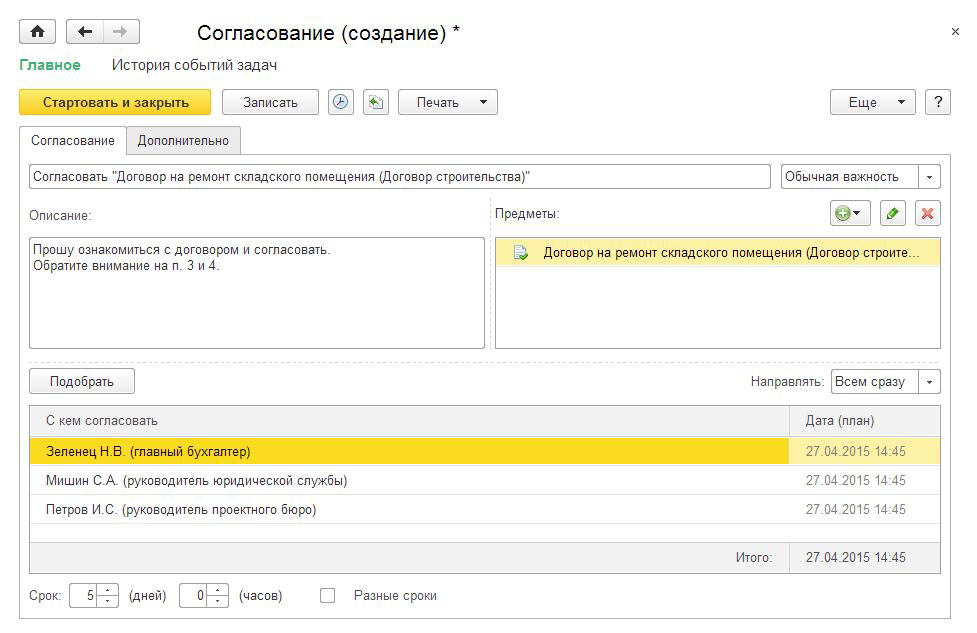The image size is (977, 633).
Task: Select row Мишин С.А. (руководитель юридической службы)
Action: pyautogui.click(x=409, y=480)
